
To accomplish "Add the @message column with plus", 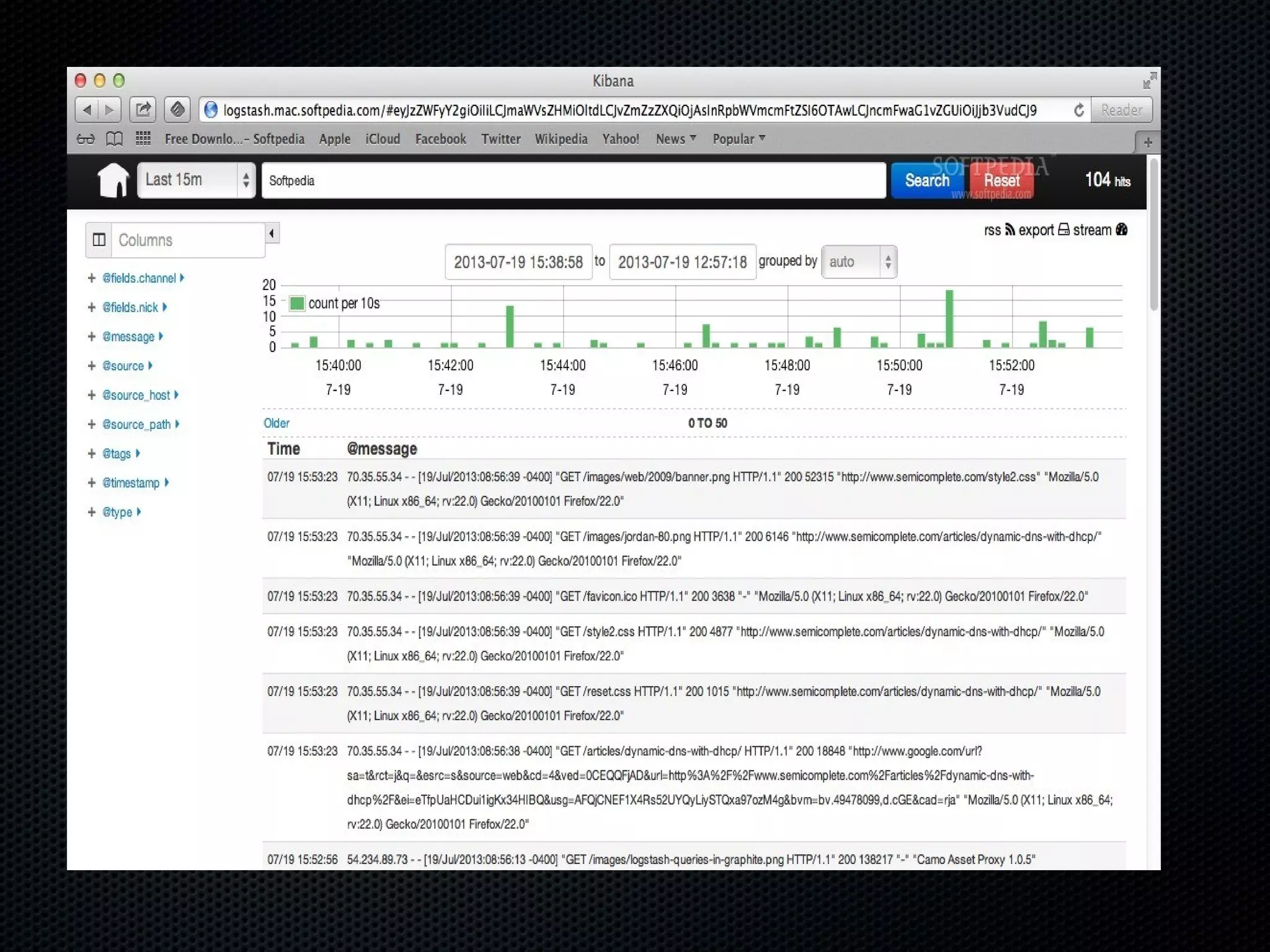I will [x=92, y=337].
